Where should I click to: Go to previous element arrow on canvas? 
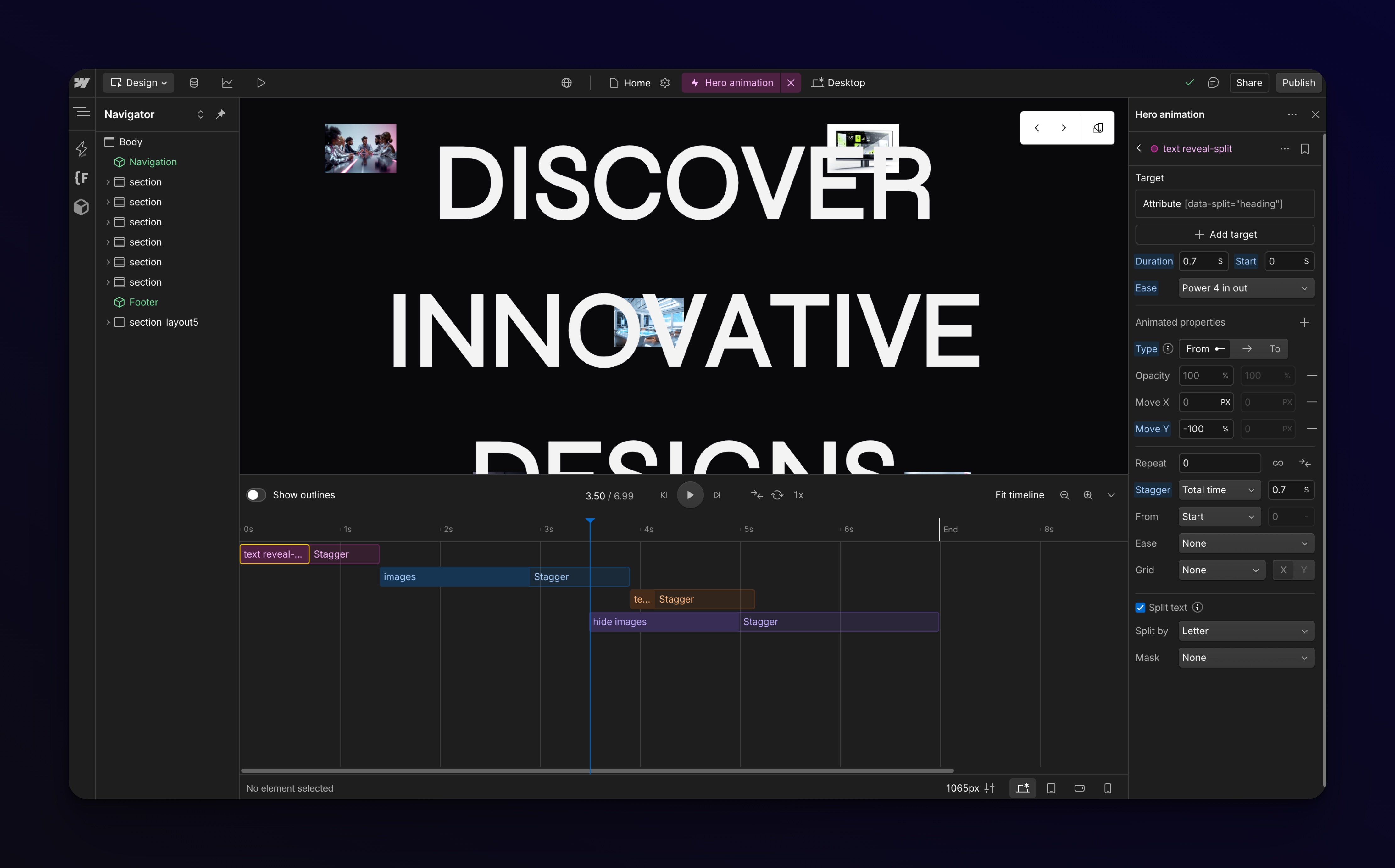tap(1037, 127)
